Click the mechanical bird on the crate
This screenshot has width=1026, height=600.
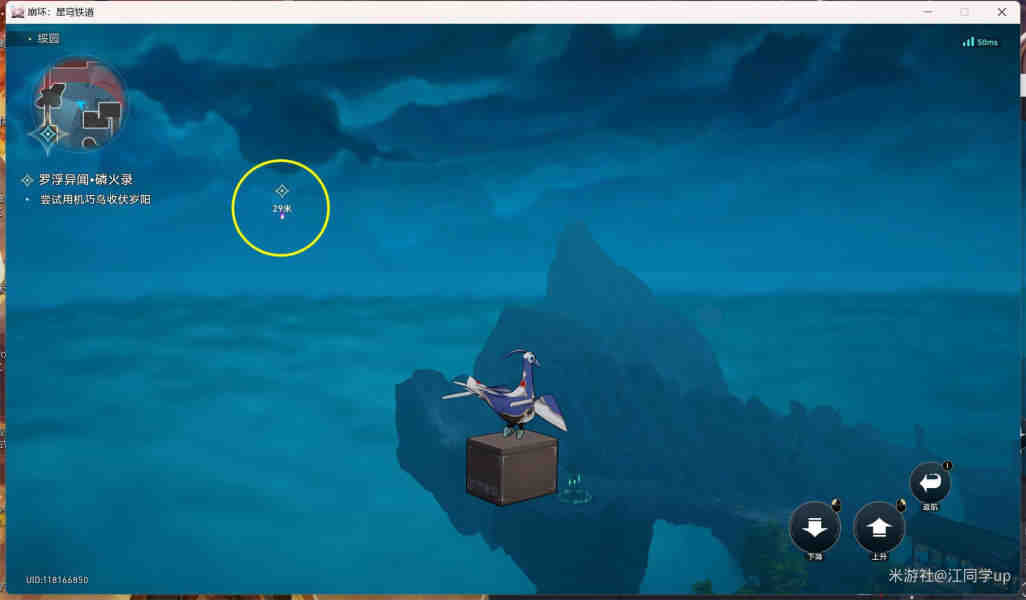tap(512, 395)
